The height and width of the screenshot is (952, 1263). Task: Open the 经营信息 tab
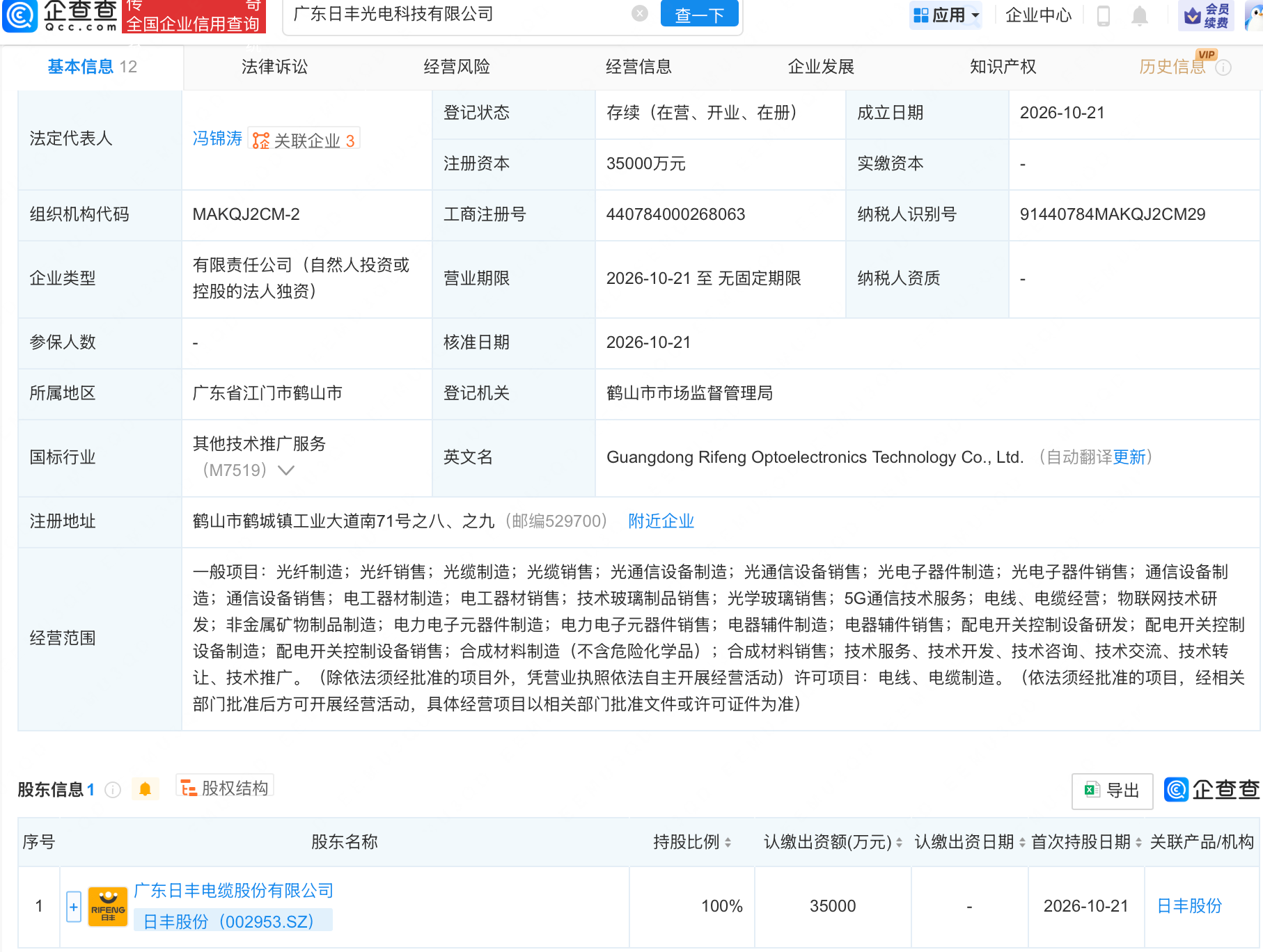638,67
